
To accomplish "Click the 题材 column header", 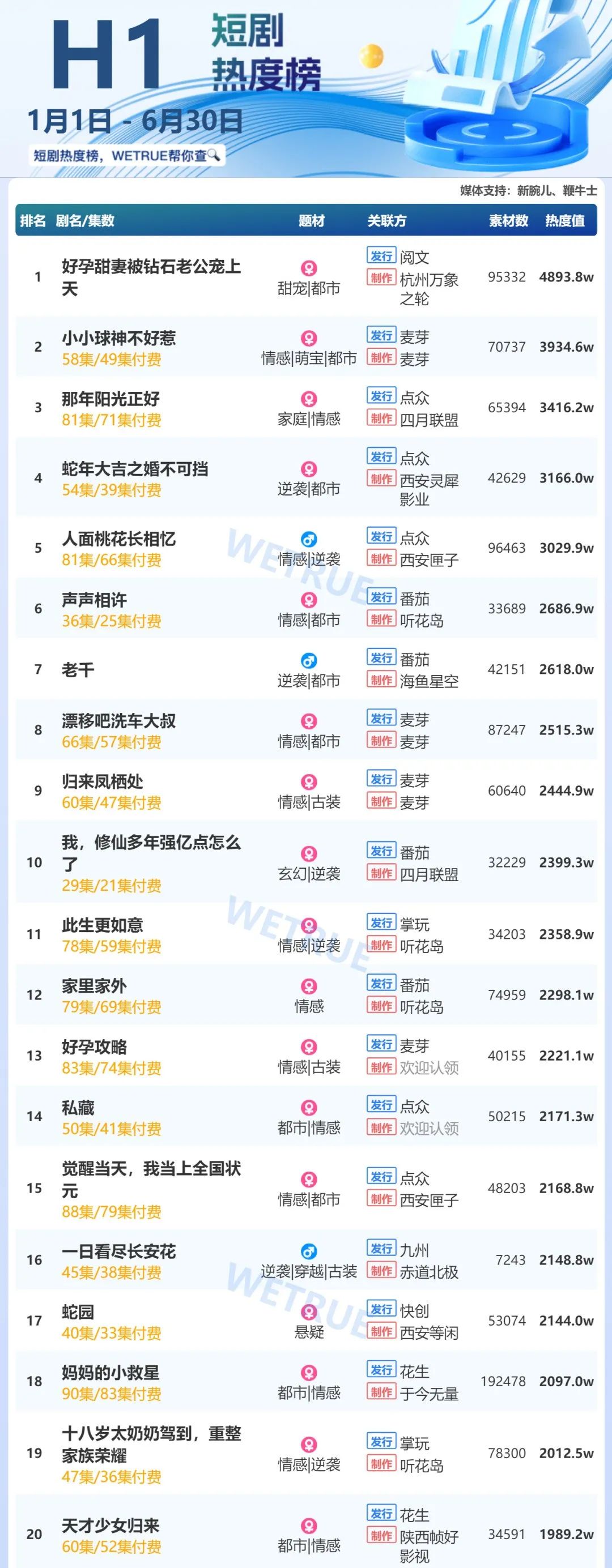I will coord(312,221).
